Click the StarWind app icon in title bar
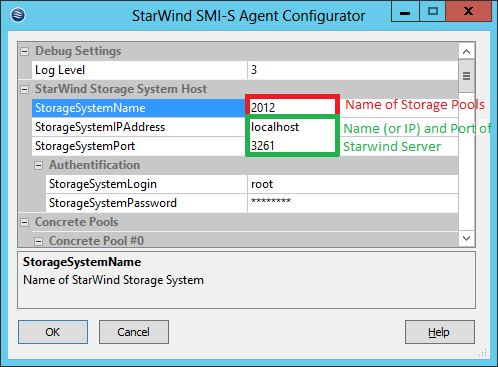498x367 pixels. click(18, 15)
